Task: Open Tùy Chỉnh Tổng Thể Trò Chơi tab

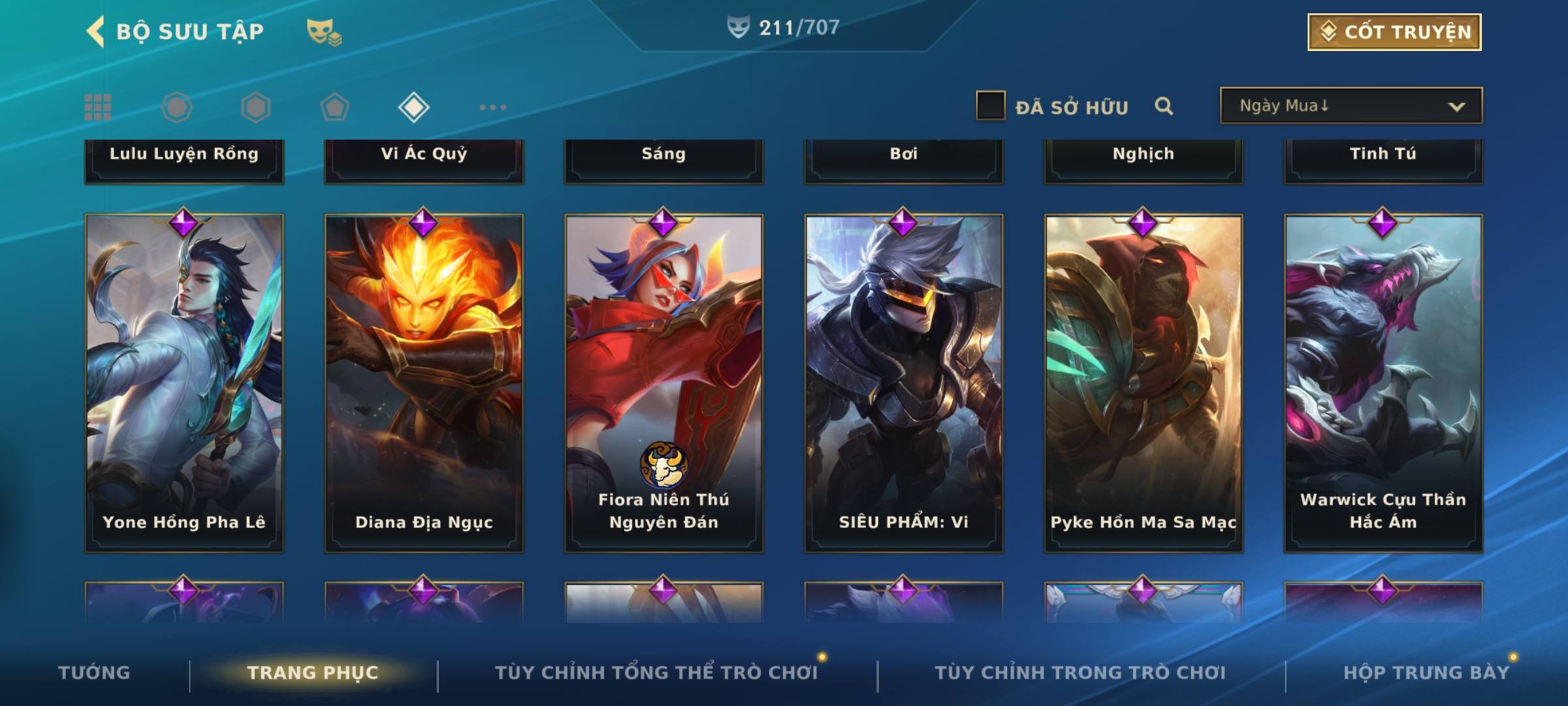Action: 656,672
